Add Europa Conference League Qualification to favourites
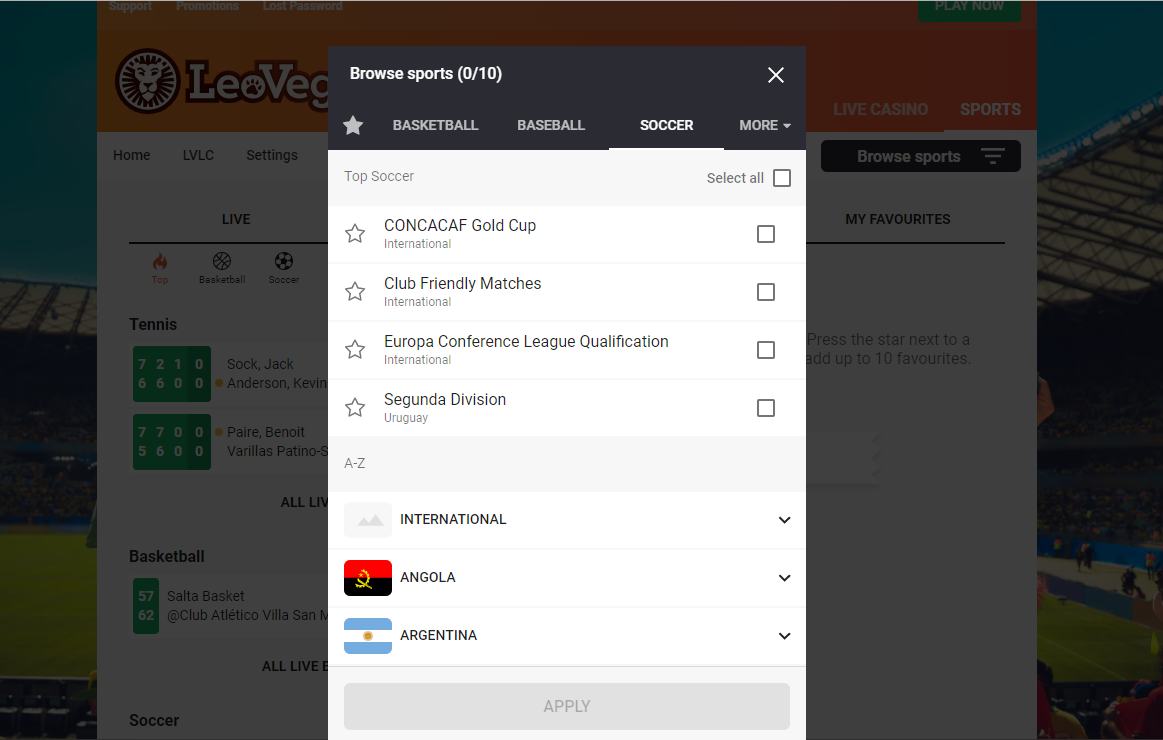Image resolution: width=1163 pixels, height=740 pixels. [x=355, y=349]
